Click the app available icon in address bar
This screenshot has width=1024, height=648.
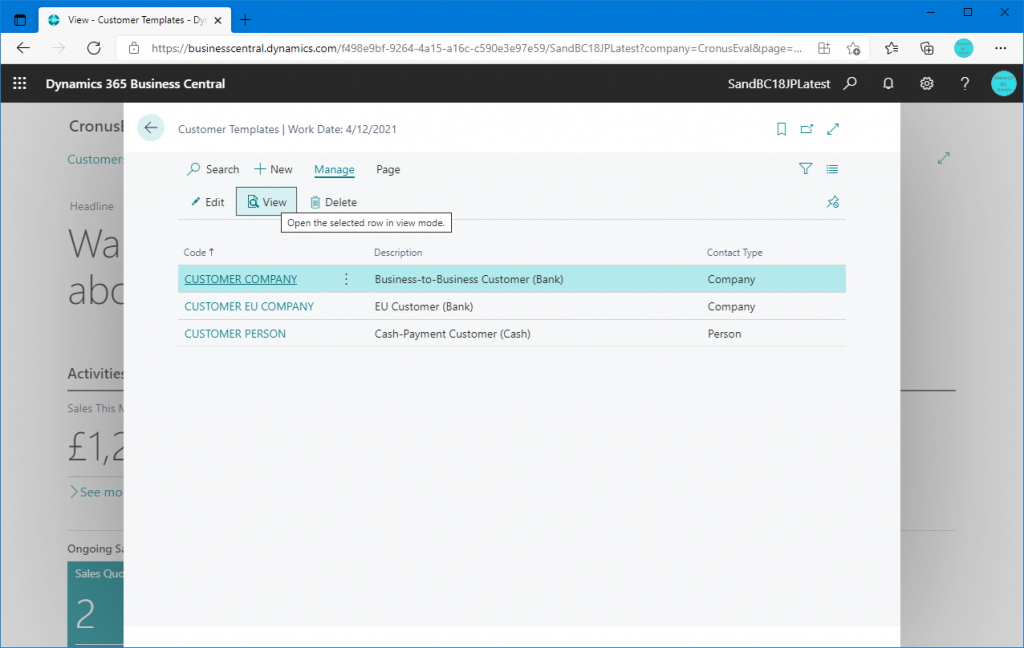pos(824,48)
